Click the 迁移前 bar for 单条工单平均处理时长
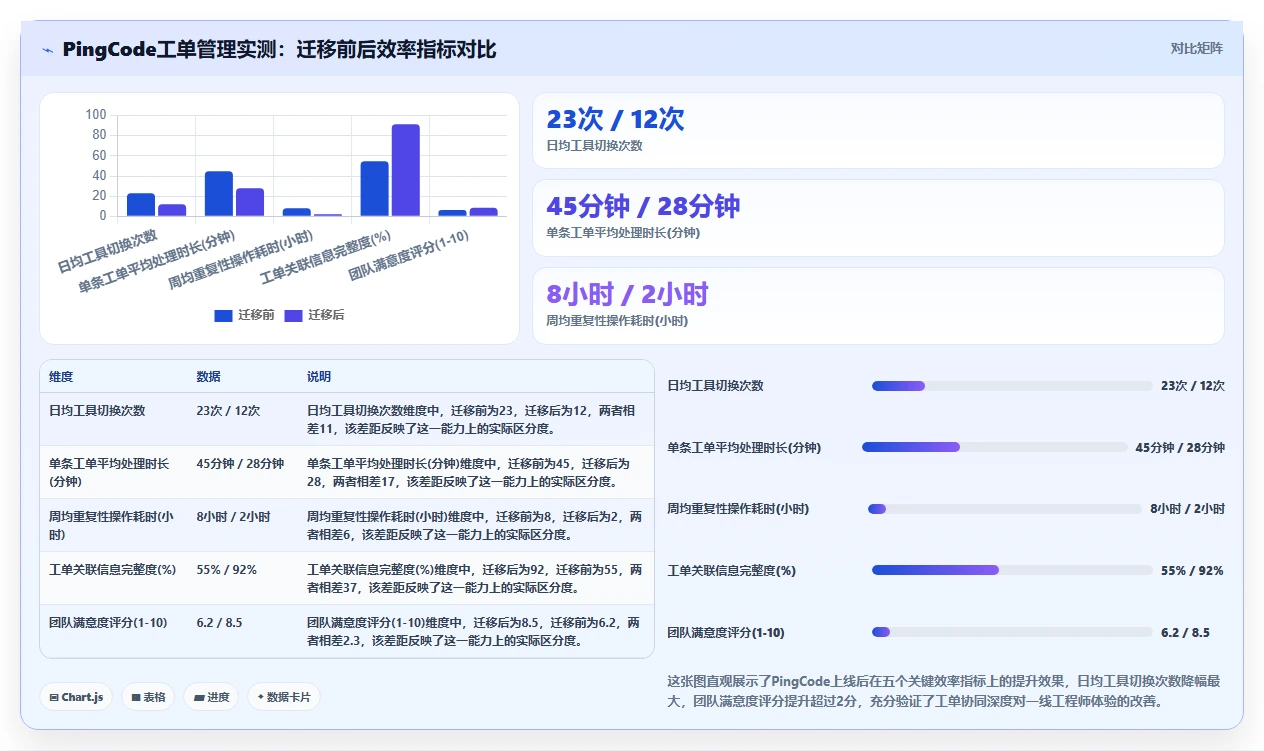Screen dimensions: 1264x751 tap(219, 193)
